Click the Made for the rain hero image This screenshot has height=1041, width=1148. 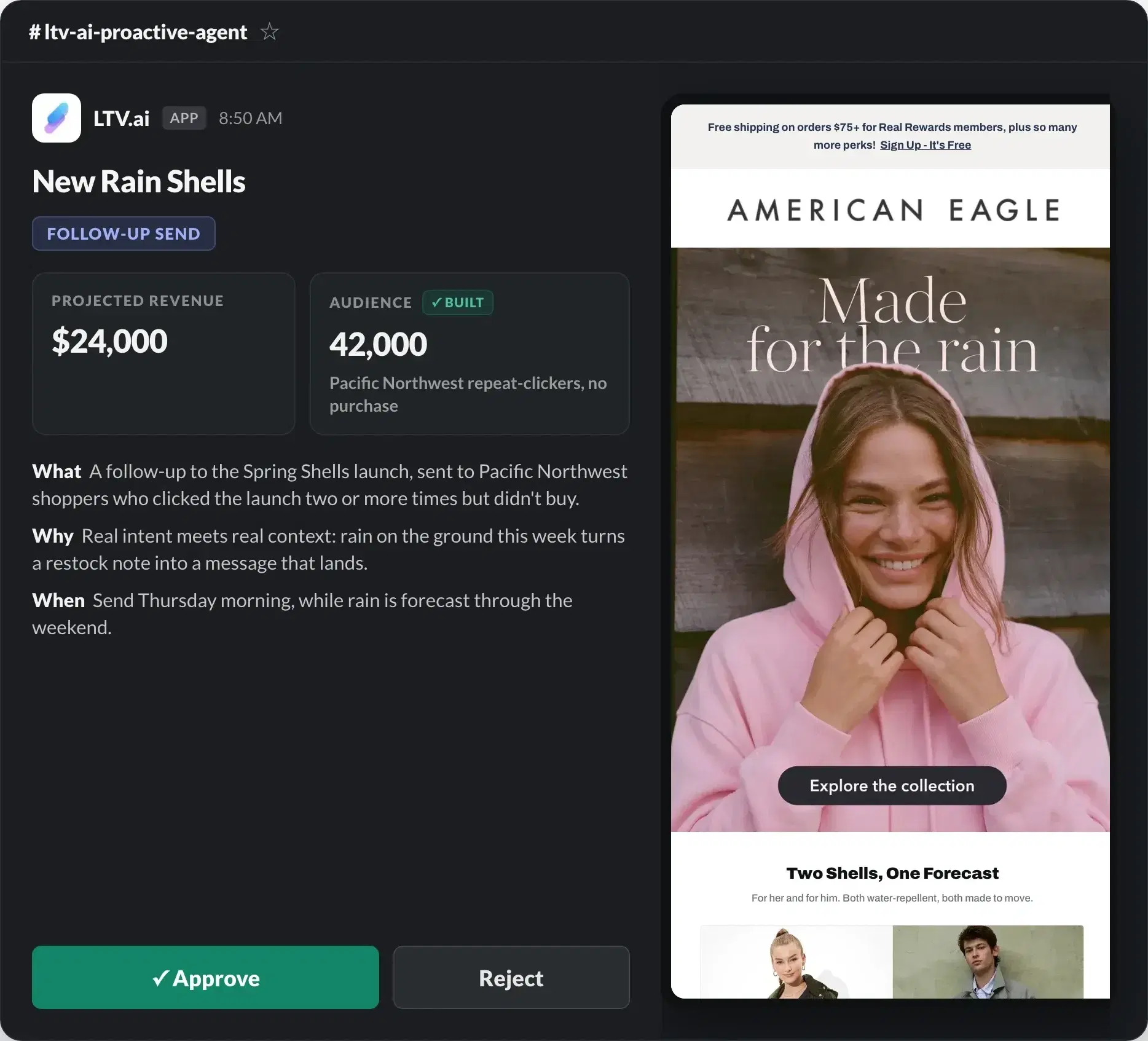click(x=890, y=540)
